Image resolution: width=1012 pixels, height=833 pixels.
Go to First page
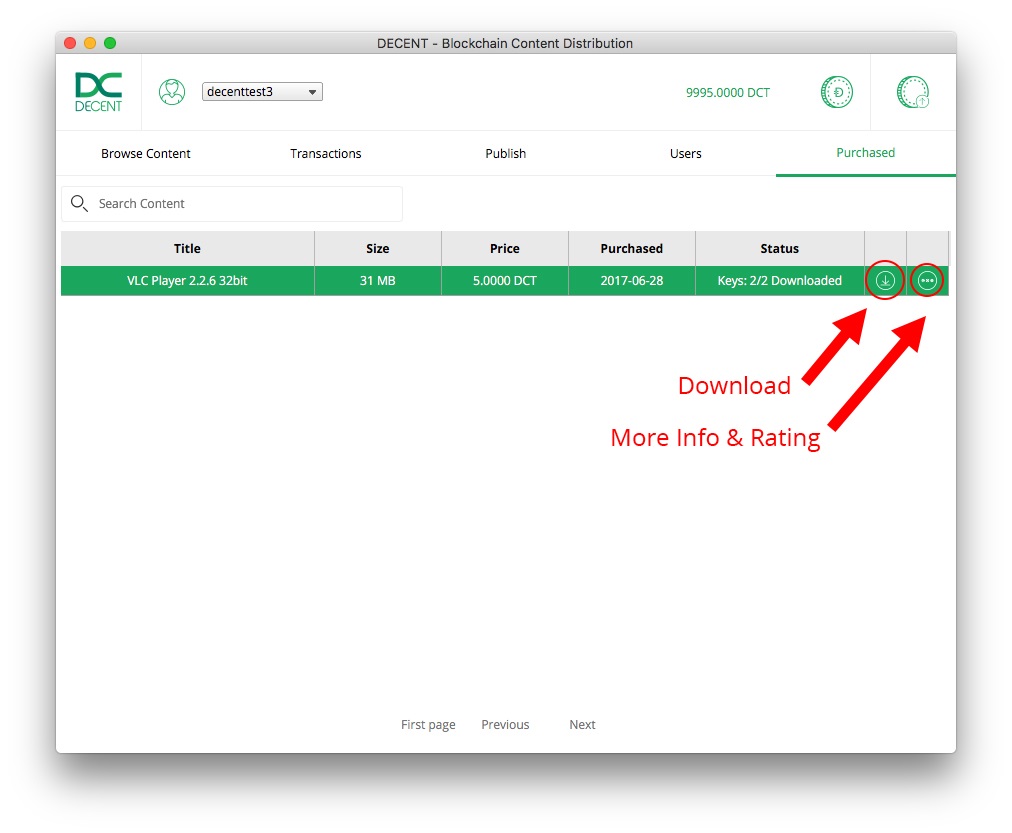point(428,725)
